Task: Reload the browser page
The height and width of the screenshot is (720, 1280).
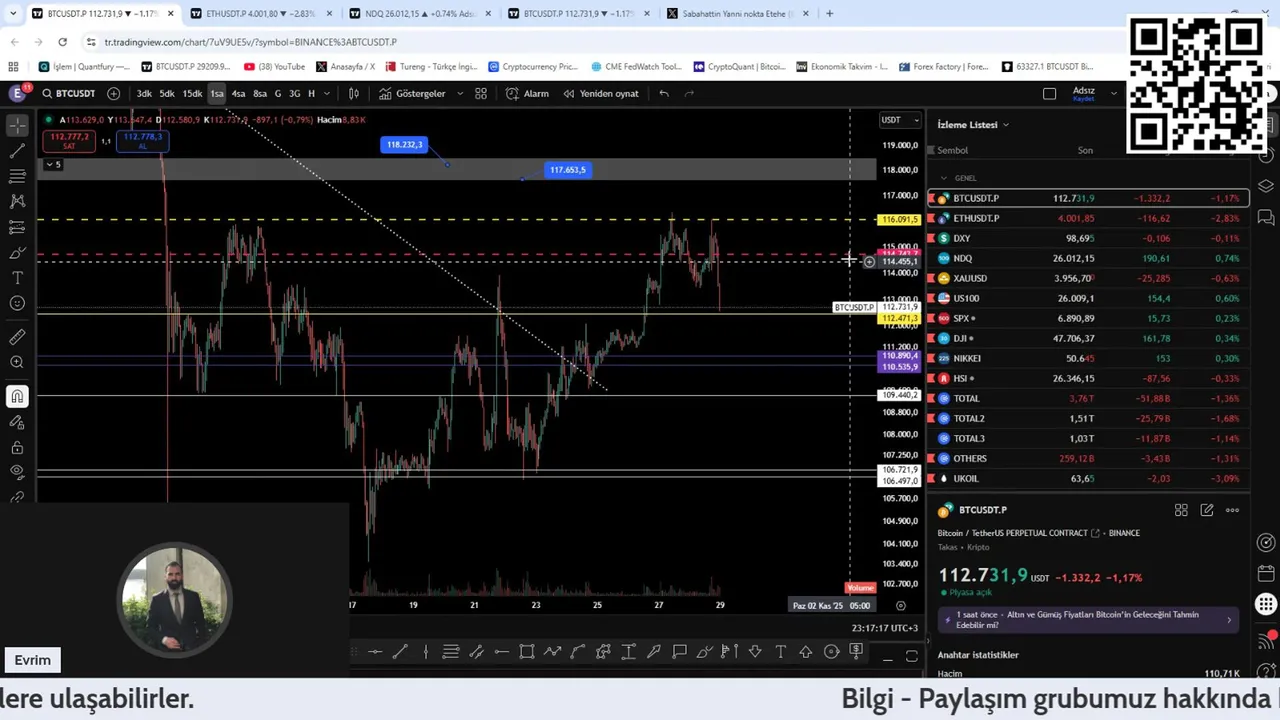Action: [x=62, y=42]
